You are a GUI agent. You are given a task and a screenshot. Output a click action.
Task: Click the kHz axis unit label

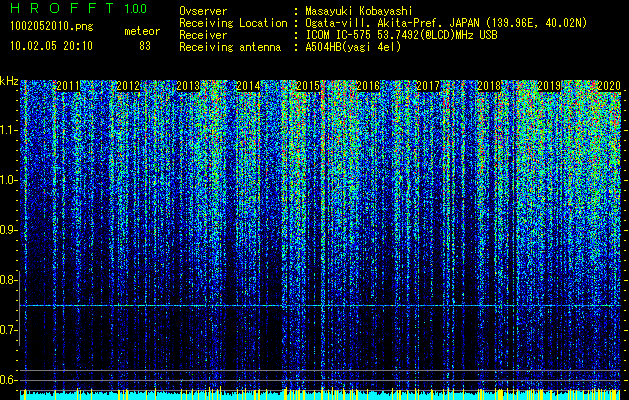9,81
